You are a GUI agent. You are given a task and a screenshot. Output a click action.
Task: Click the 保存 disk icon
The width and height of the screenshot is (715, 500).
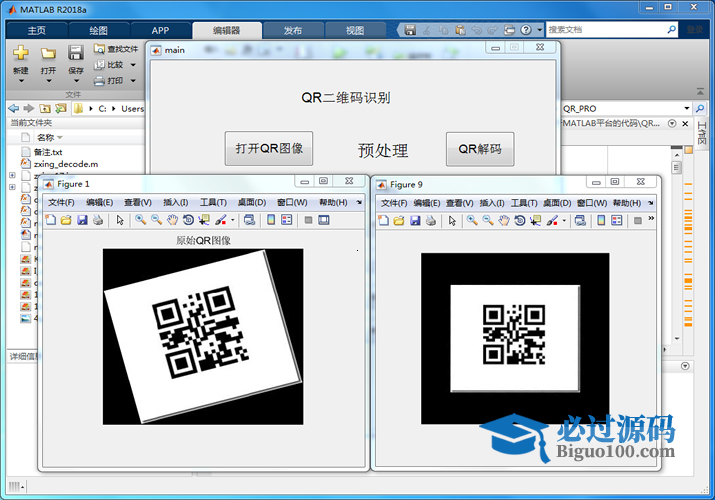[76, 53]
